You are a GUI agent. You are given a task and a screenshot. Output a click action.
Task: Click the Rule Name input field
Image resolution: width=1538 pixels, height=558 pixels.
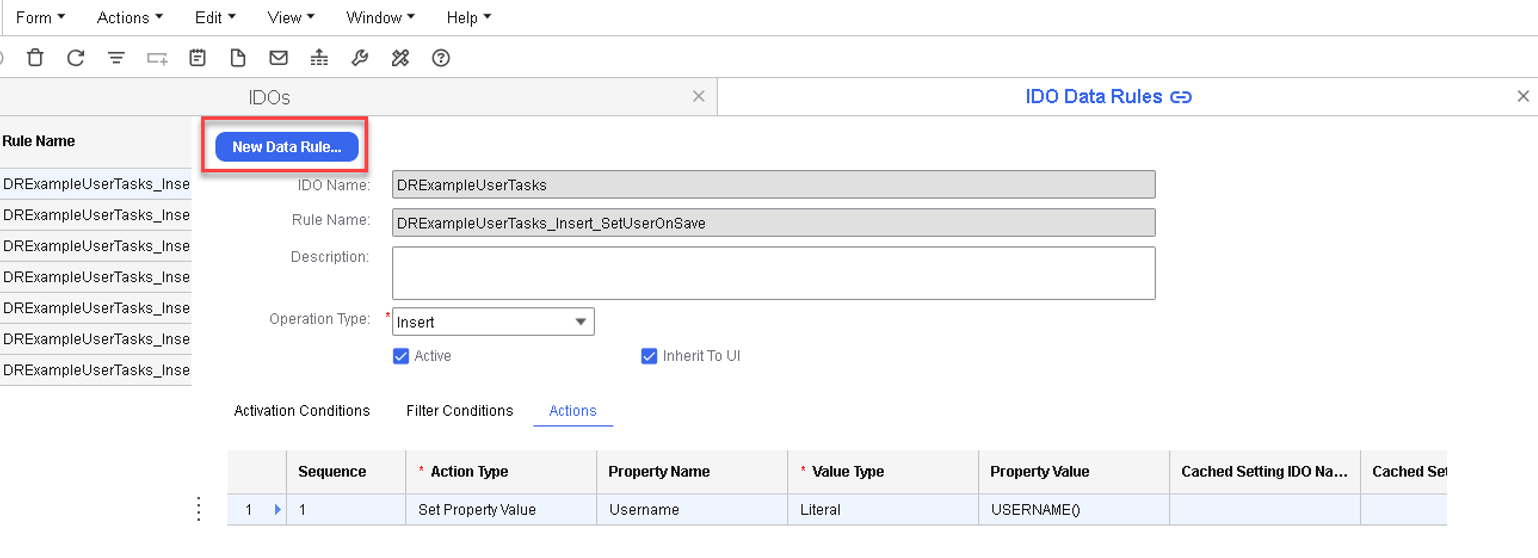[774, 222]
